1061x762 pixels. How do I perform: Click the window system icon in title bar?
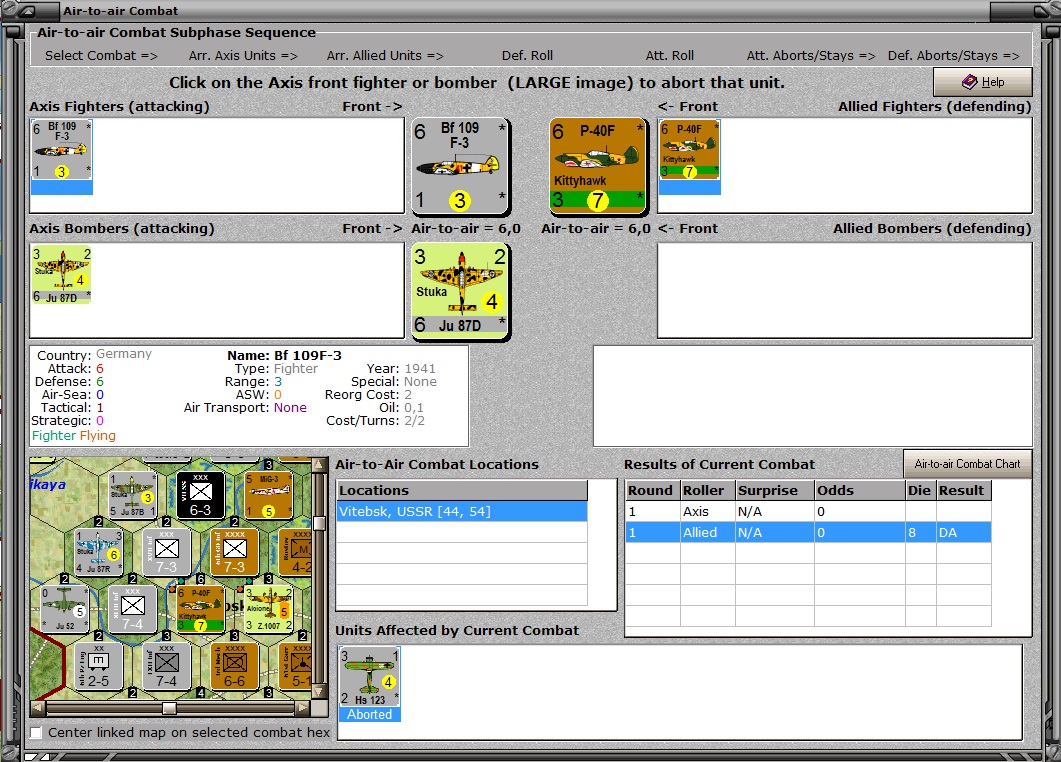pos(29,10)
